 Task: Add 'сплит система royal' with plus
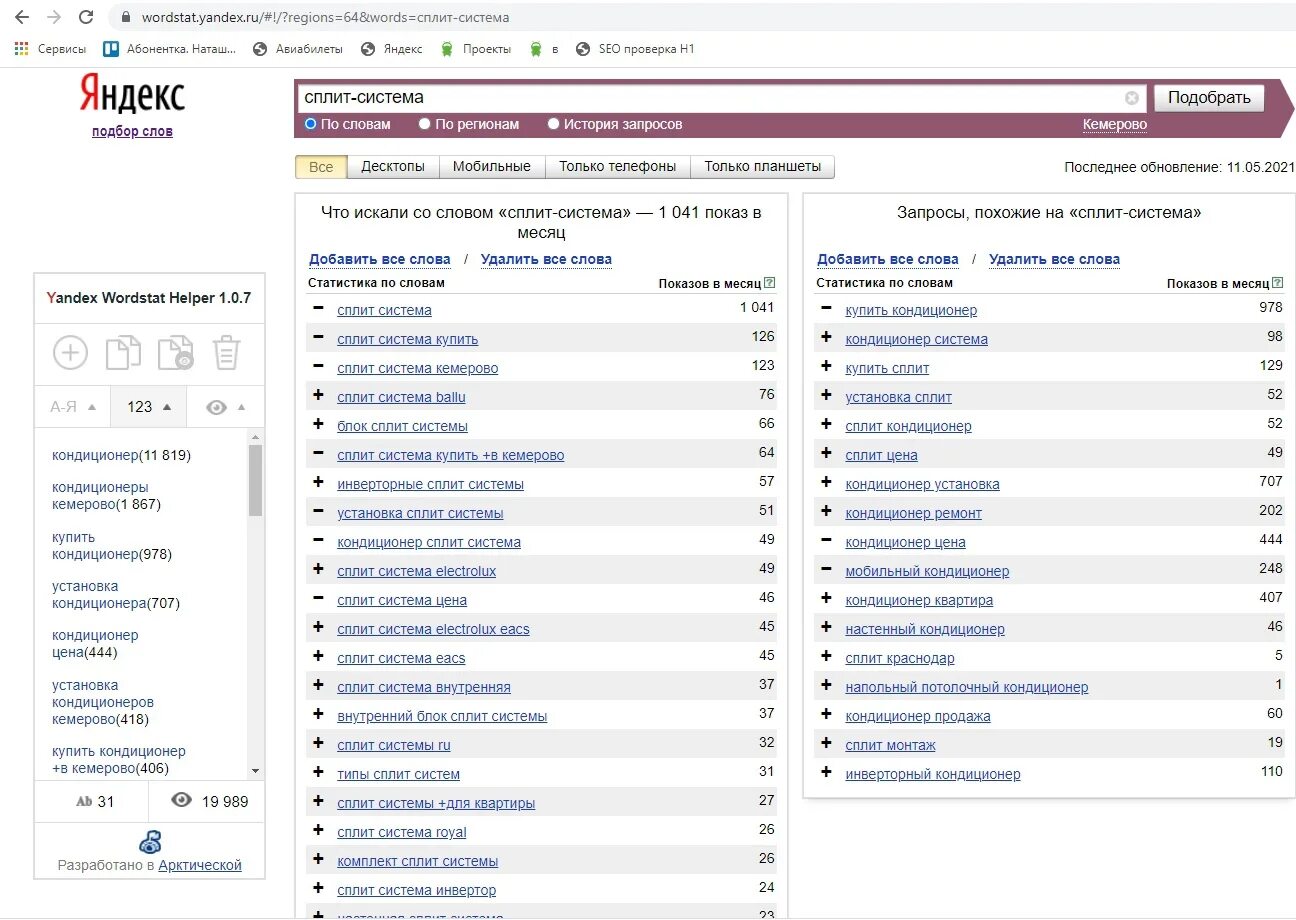(318, 831)
